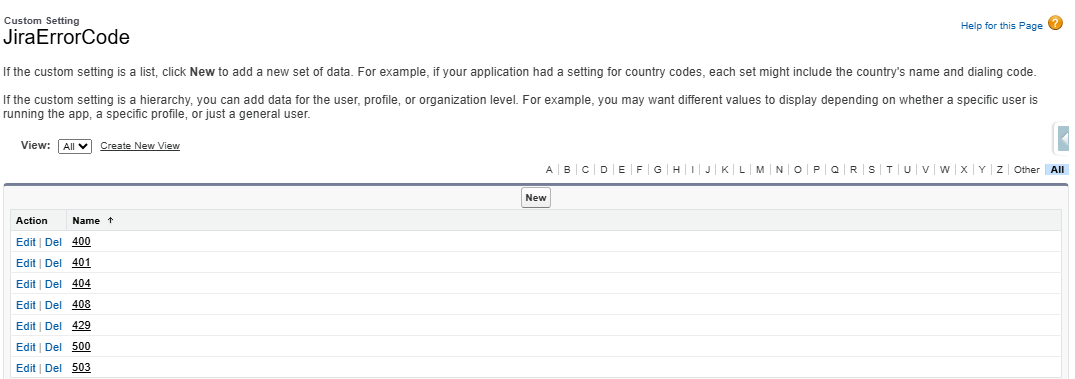1075x379 pixels.
Task: Edit the 400 error code record
Action: pyautogui.click(x=25, y=242)
